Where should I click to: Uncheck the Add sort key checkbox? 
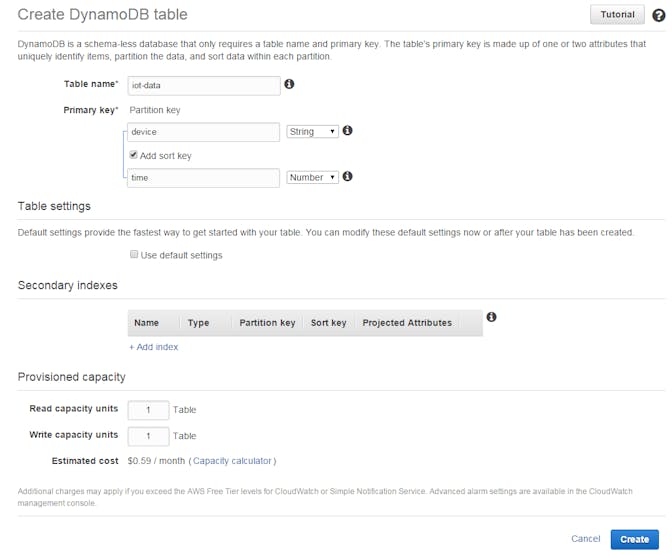[x=133, y=155]
